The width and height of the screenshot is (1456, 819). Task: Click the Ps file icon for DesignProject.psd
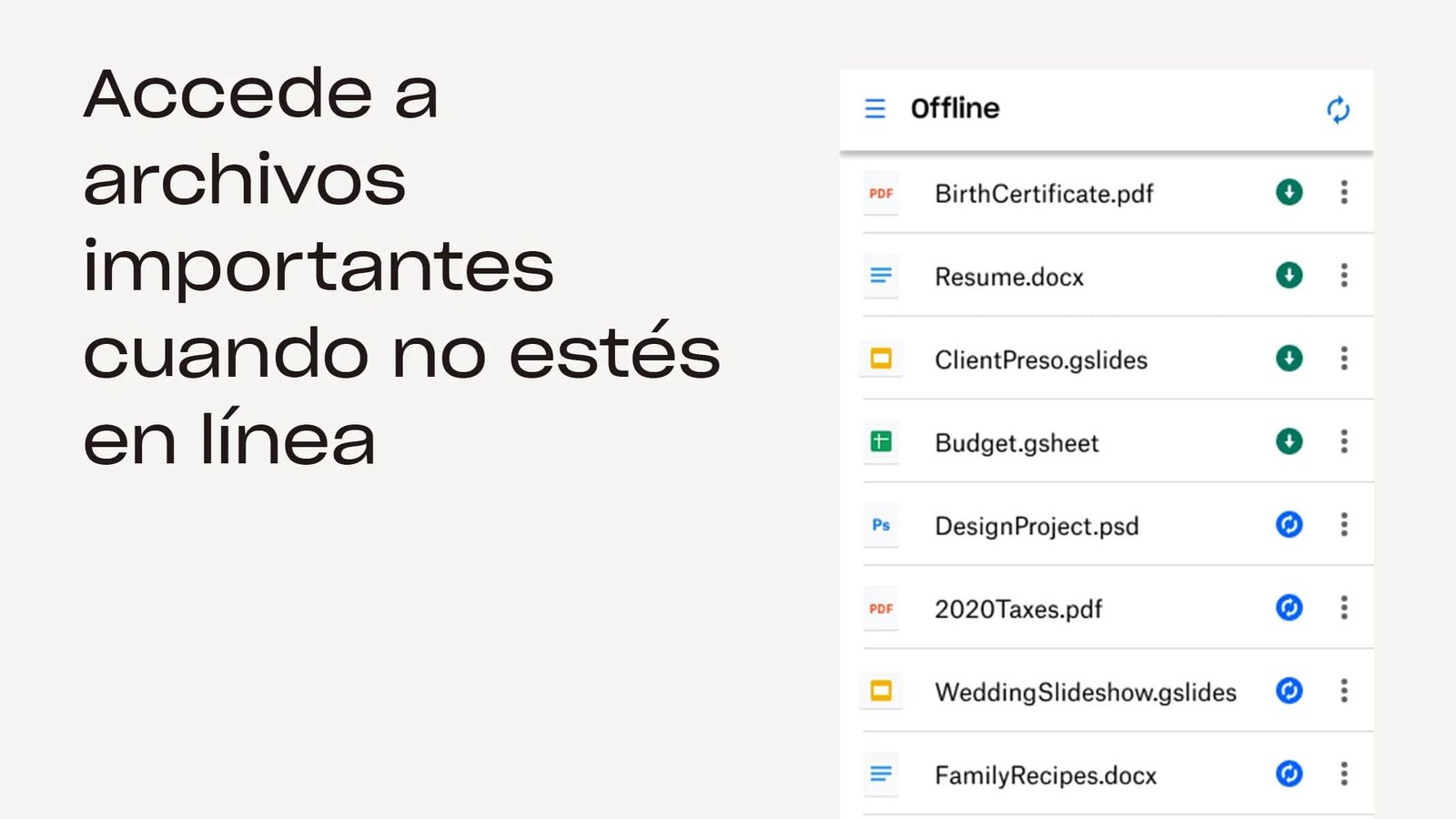click(881, 525)
